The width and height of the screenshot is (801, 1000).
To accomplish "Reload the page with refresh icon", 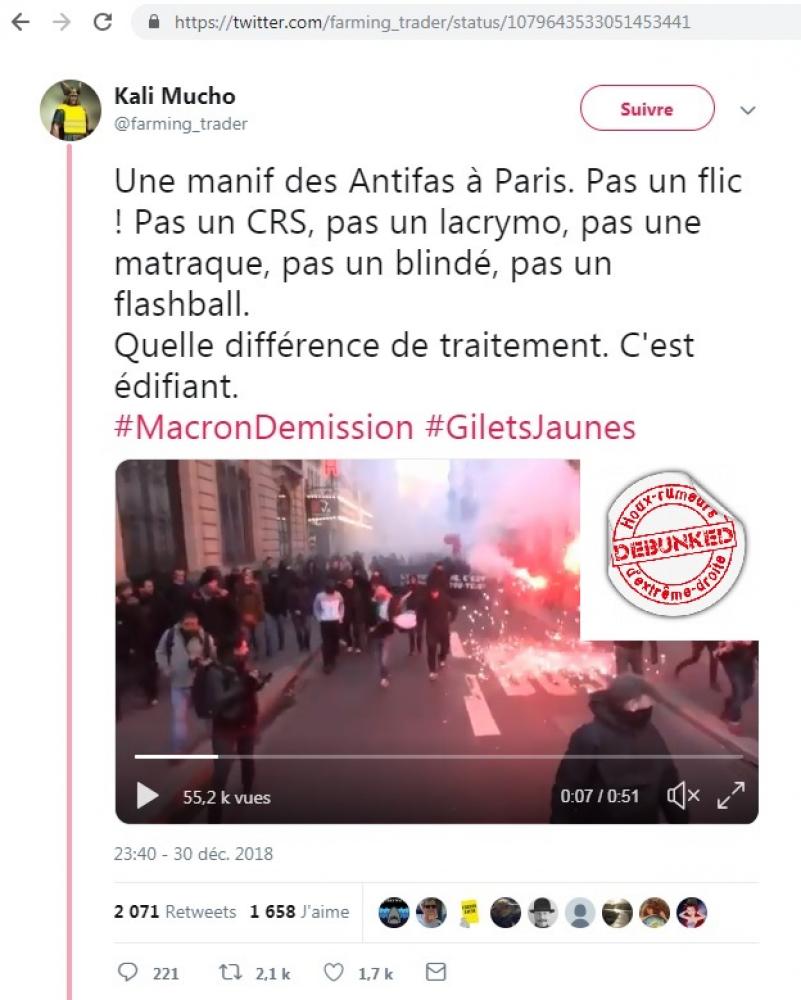I will 103,22.
